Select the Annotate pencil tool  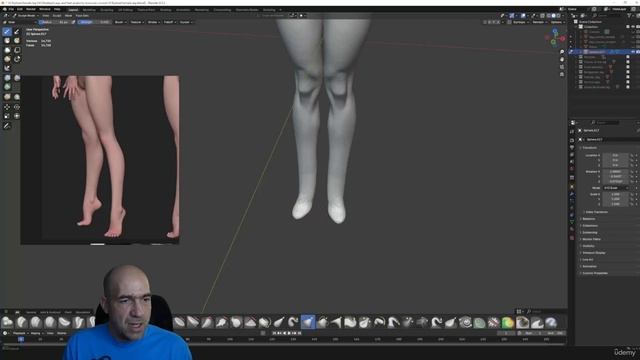(x=7, y=126)
